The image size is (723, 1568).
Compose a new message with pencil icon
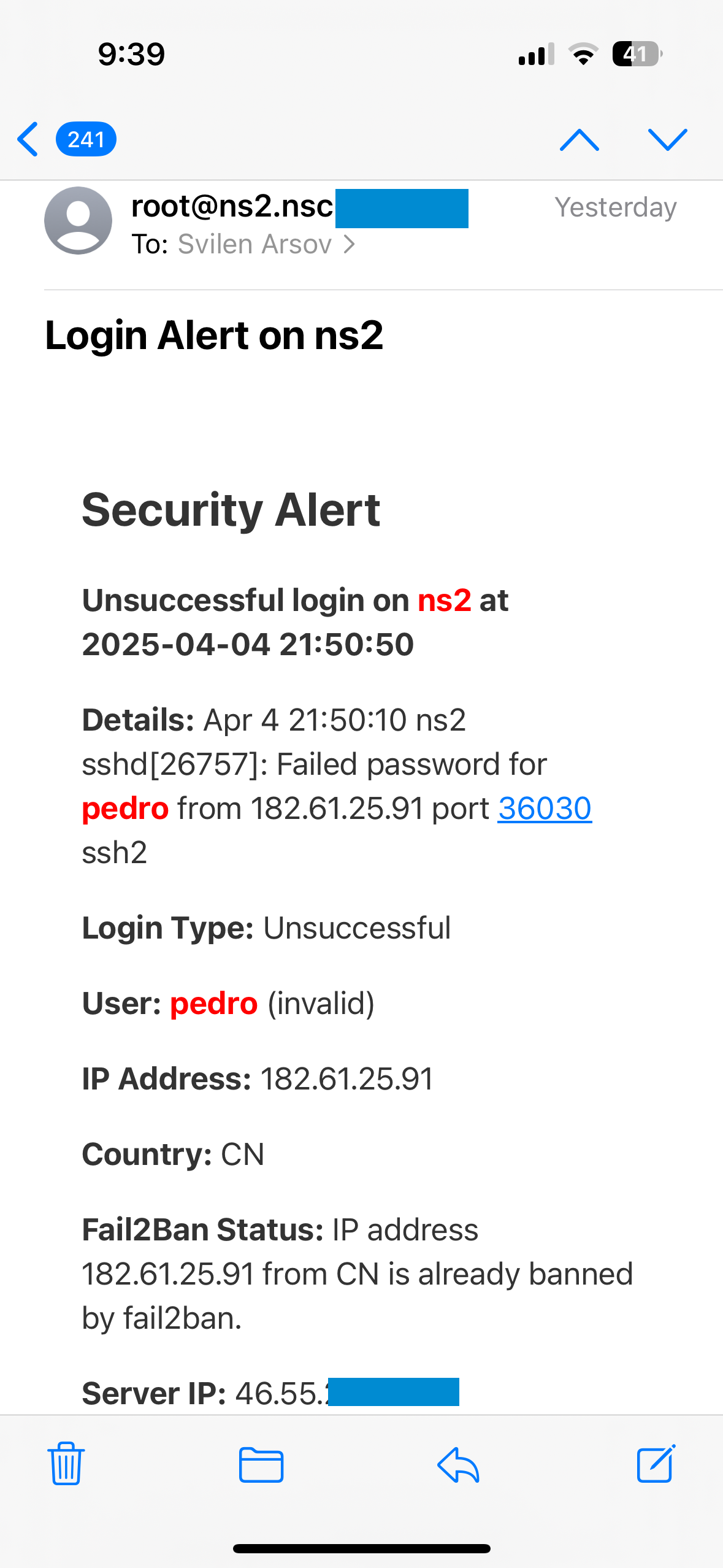coord(656,1464)
